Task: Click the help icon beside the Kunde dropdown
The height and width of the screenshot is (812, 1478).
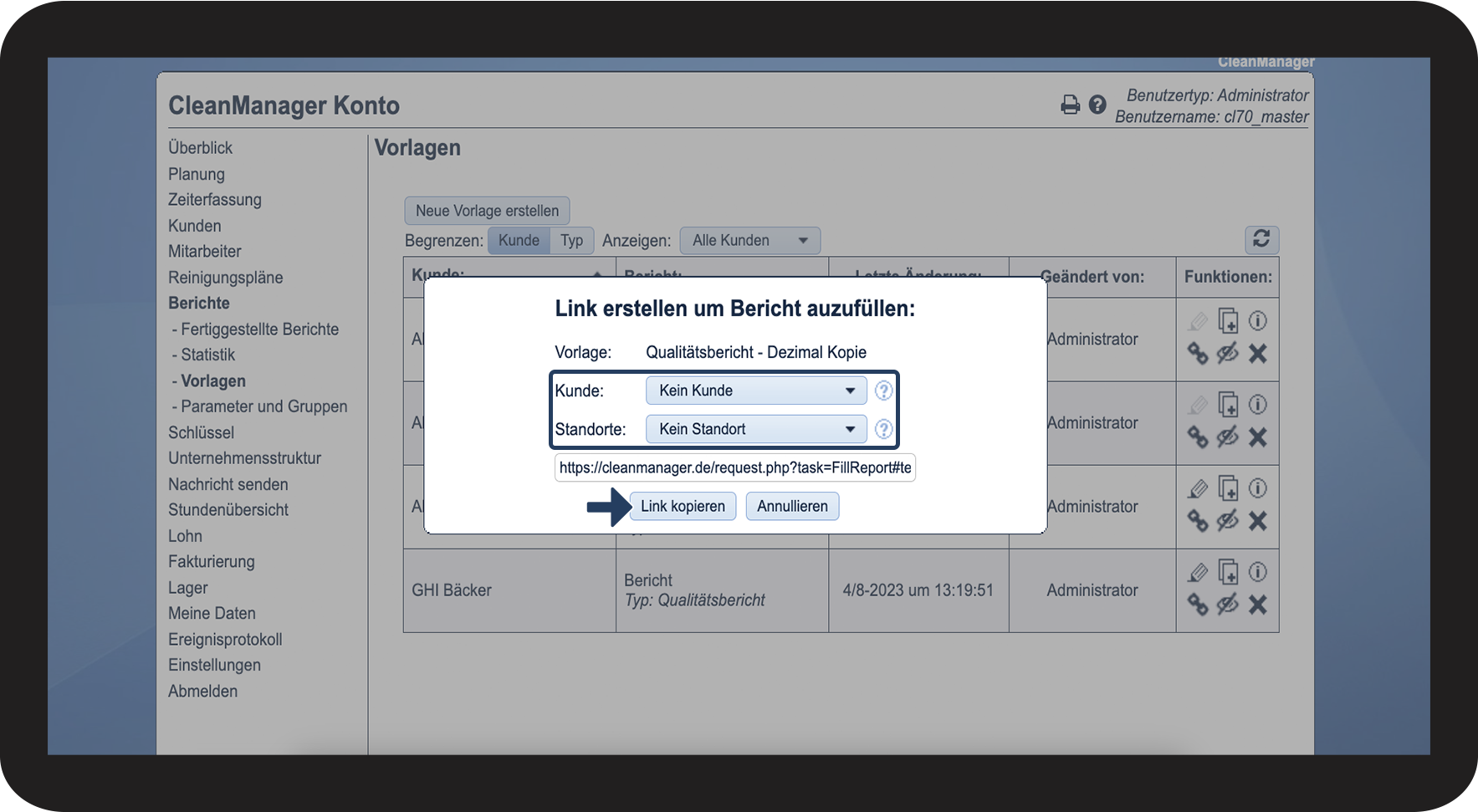Action: (x=883, y=391)
